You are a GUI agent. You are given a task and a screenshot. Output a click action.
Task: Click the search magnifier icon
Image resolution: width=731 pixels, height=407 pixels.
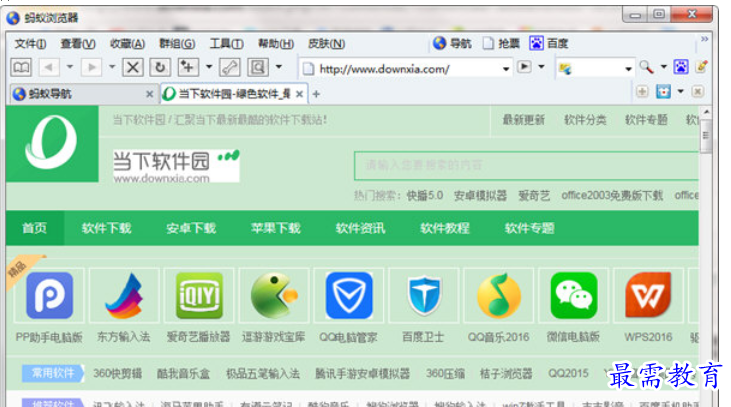pyautogui.click(x=646, y=68)
